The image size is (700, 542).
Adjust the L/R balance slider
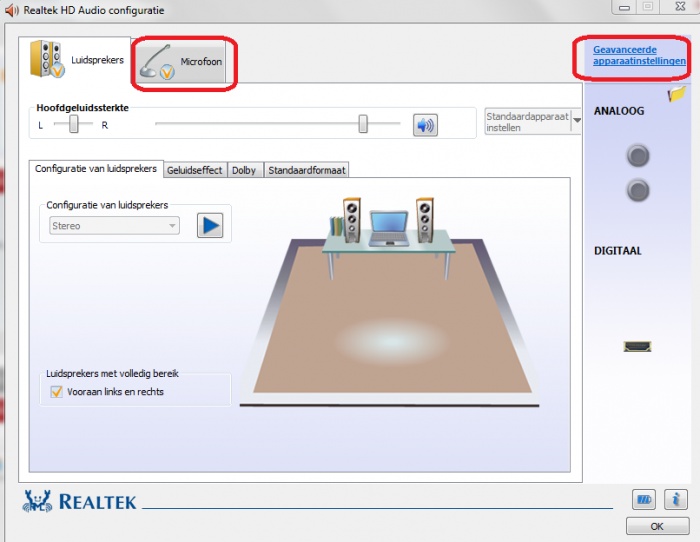74,124
